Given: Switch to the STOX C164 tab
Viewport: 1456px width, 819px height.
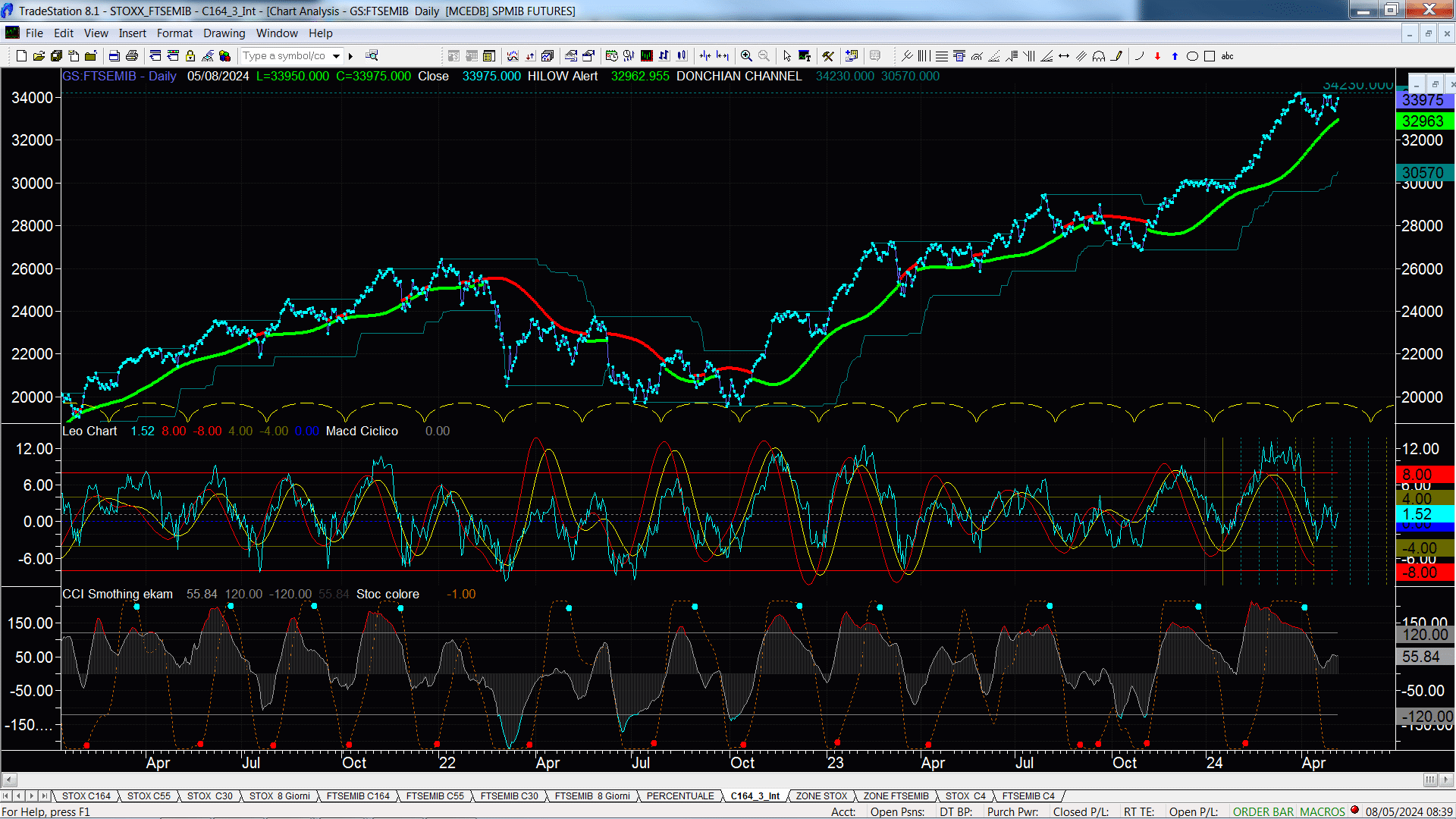Looking at the screenshot, I should [86, 795].
